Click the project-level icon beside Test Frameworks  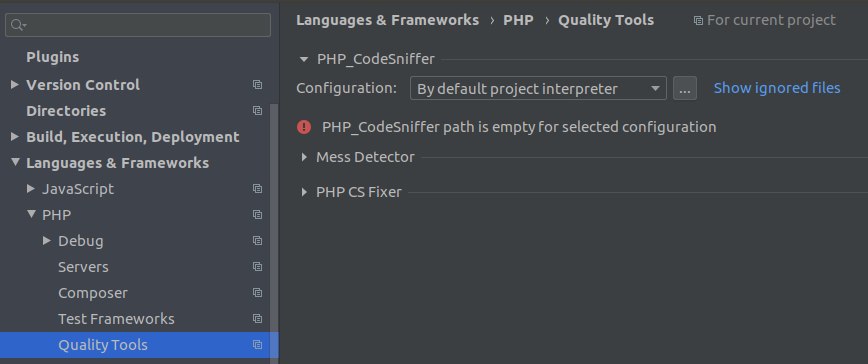[257, 319]
